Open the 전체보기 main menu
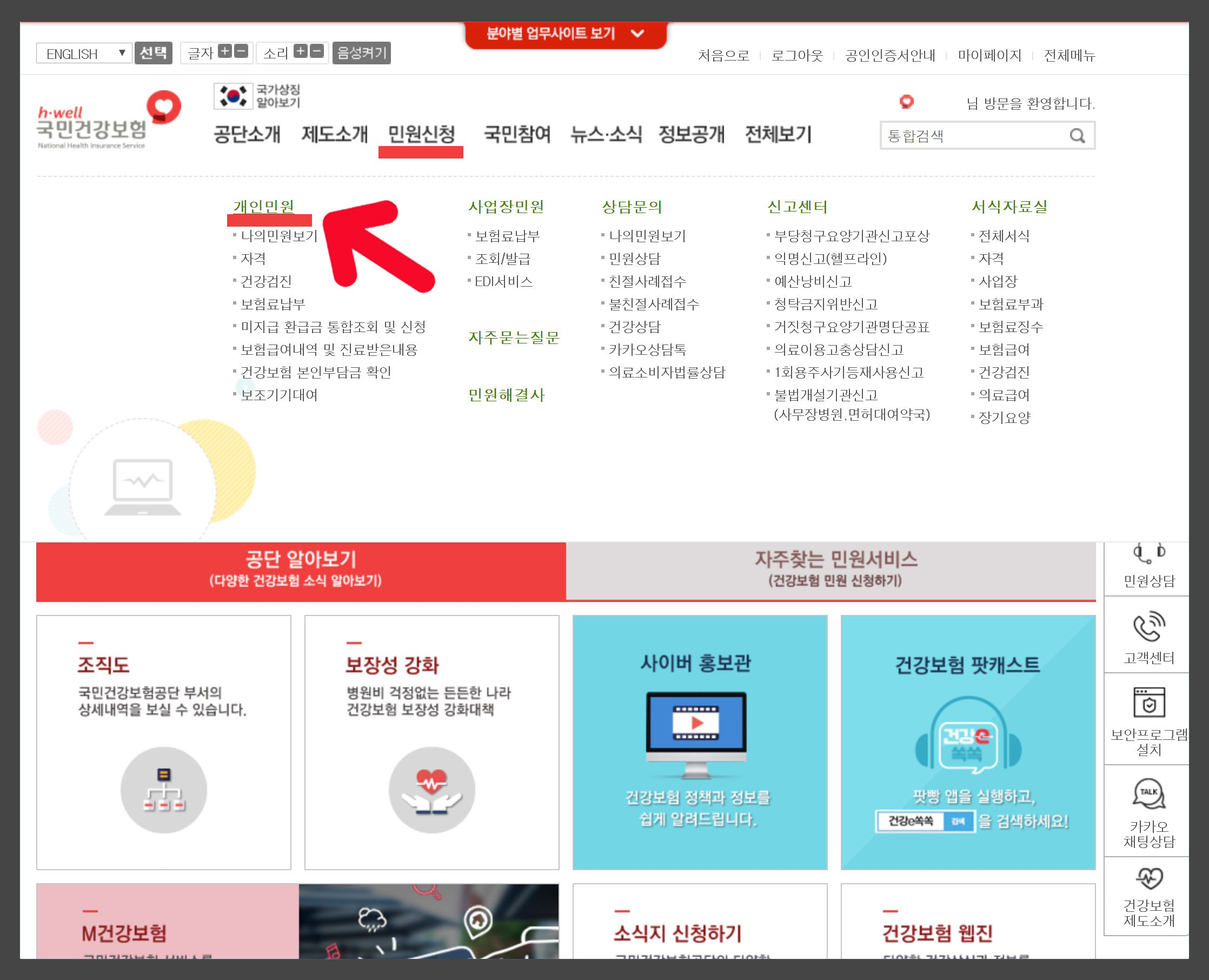1209x980 pixels. tap(779, 134)
